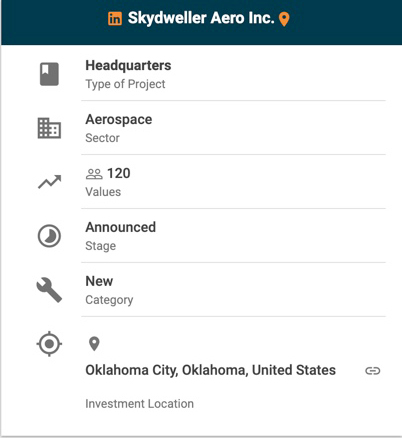
Task: Click the target icon beside Investment Location
Action: (49, 344)
